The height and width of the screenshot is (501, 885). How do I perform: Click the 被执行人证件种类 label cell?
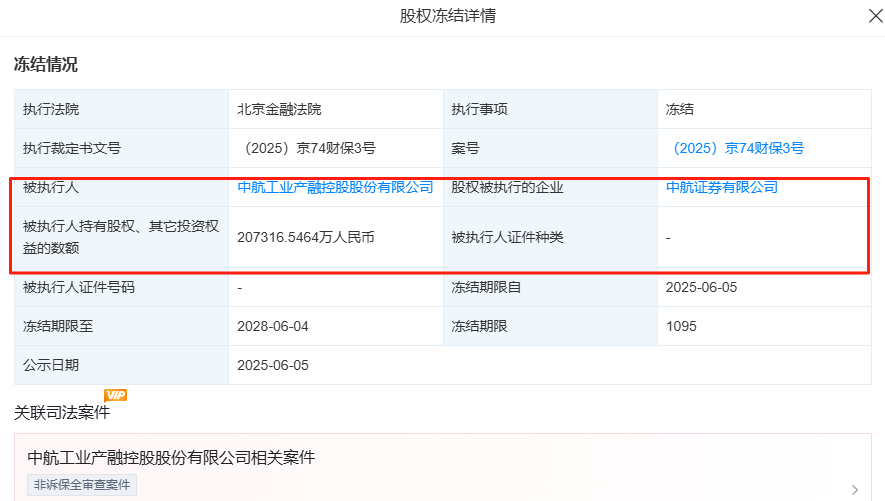coord(550,237)
